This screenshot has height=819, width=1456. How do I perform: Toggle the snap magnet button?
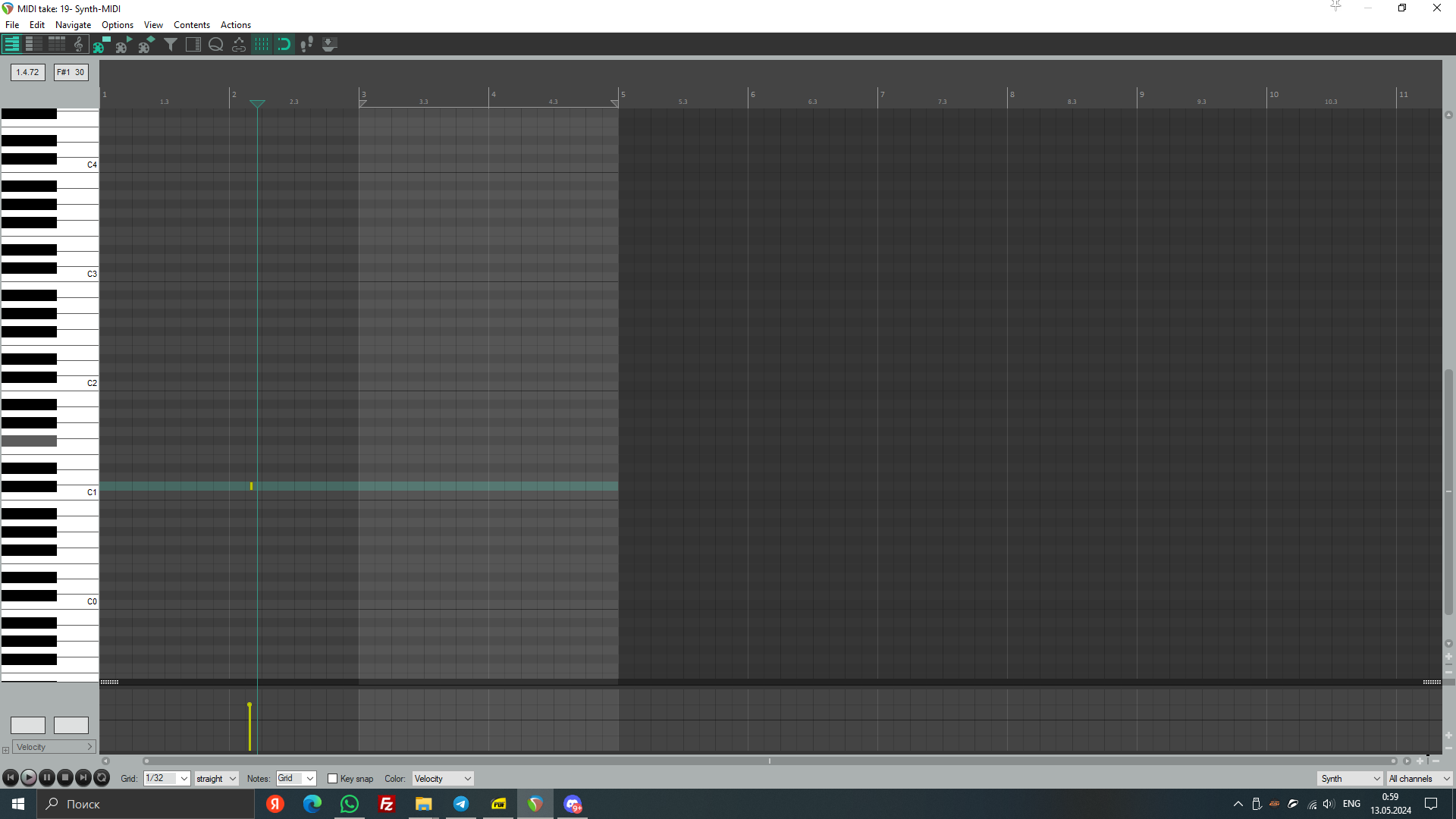[284, 44]
